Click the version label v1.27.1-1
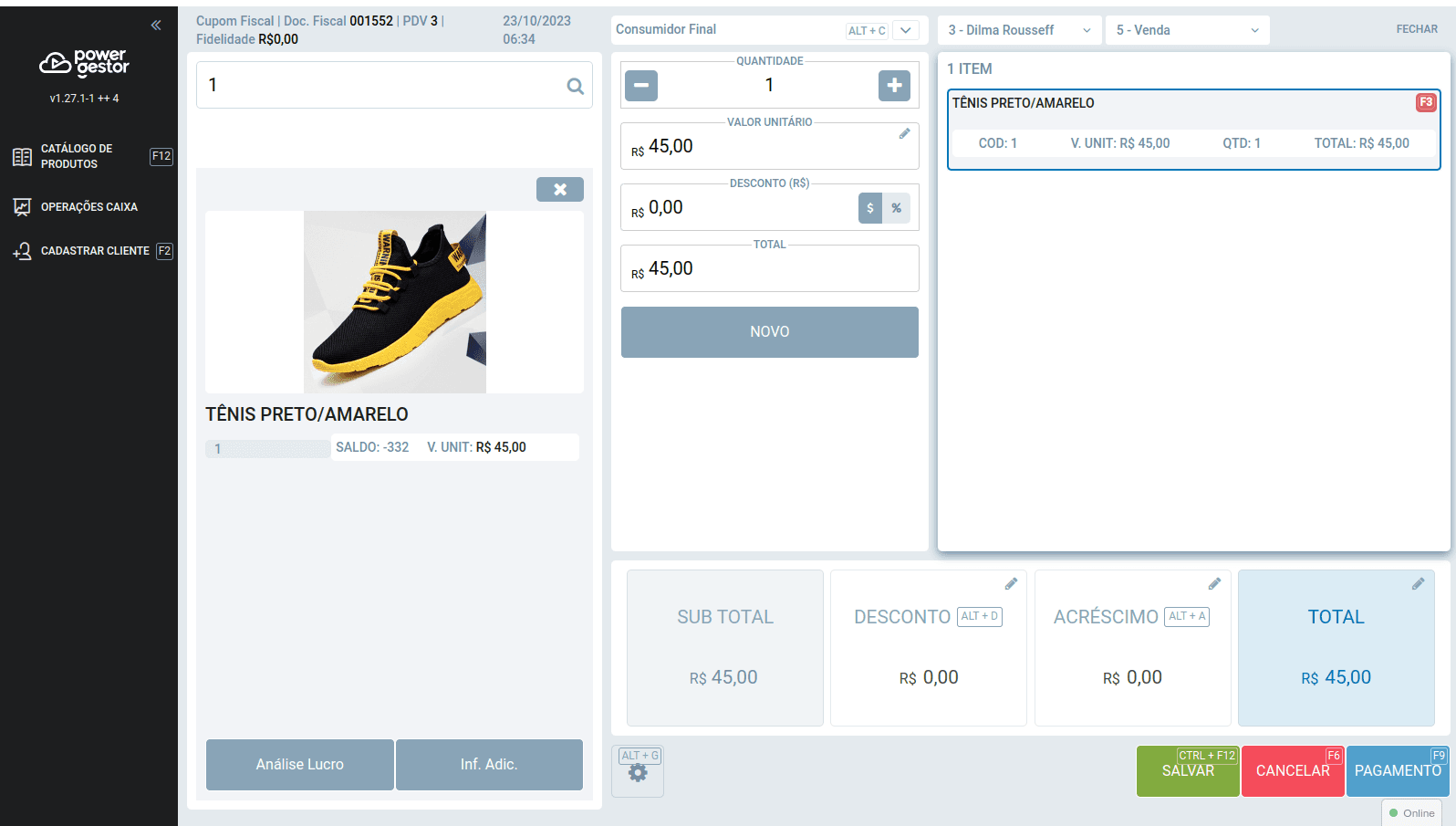The height and width of the screenshot is (826, 1456). (x=84, y=99)
